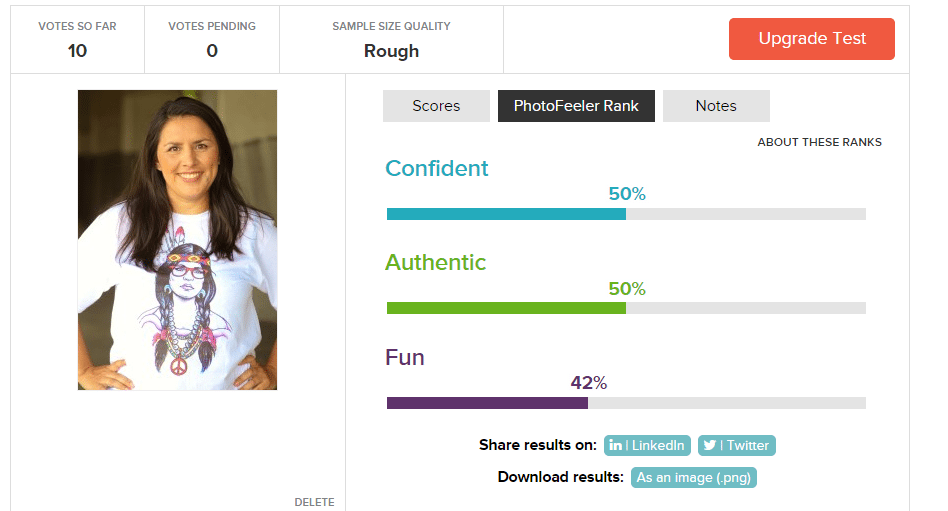Screen dimensions: 948x511
Task: Click the Votes So Far count
Action: [x=77, y=51]
